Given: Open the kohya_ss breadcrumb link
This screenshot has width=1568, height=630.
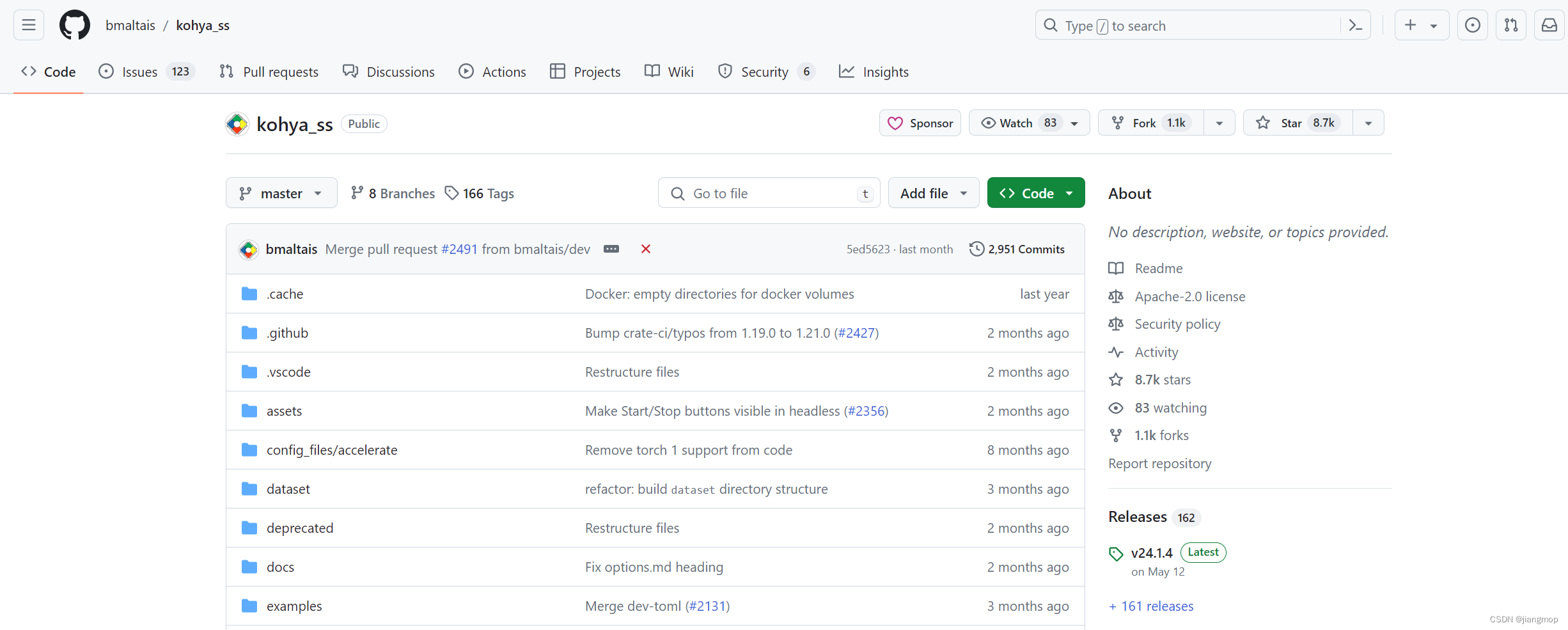Looking at the screenshot, I should 203,26.
